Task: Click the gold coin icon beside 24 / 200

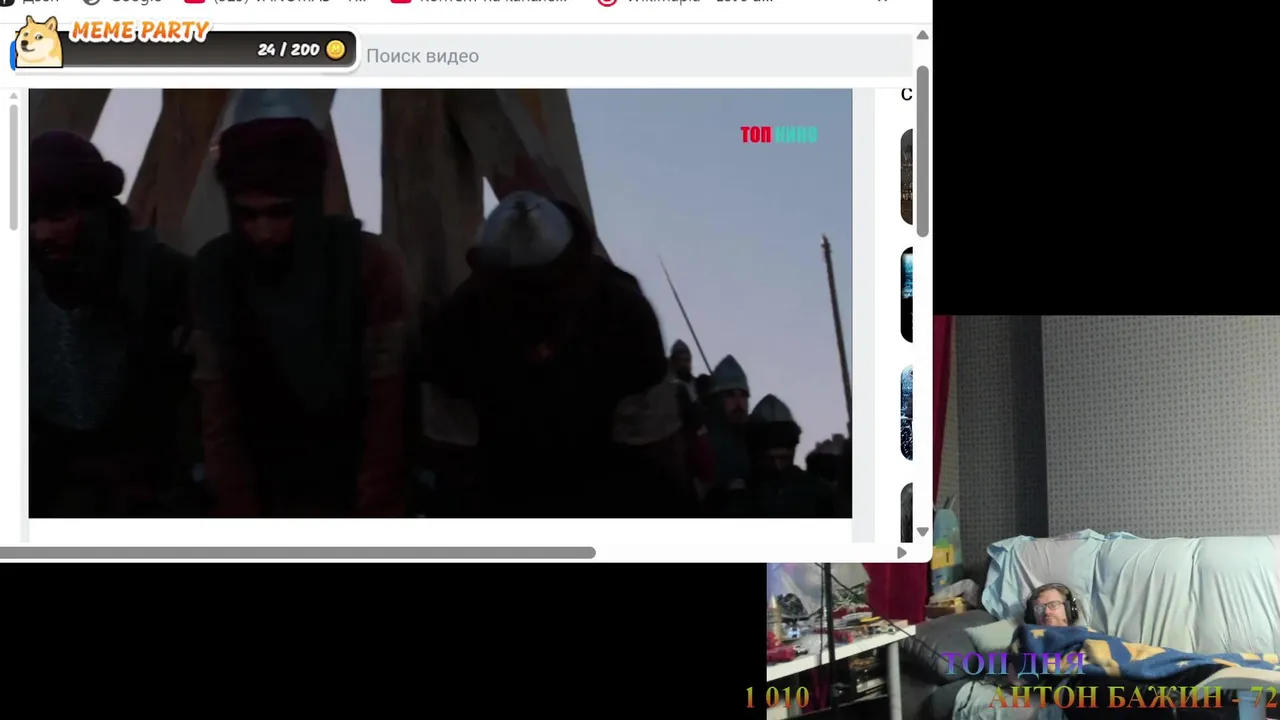Action: tap(336, 49)
